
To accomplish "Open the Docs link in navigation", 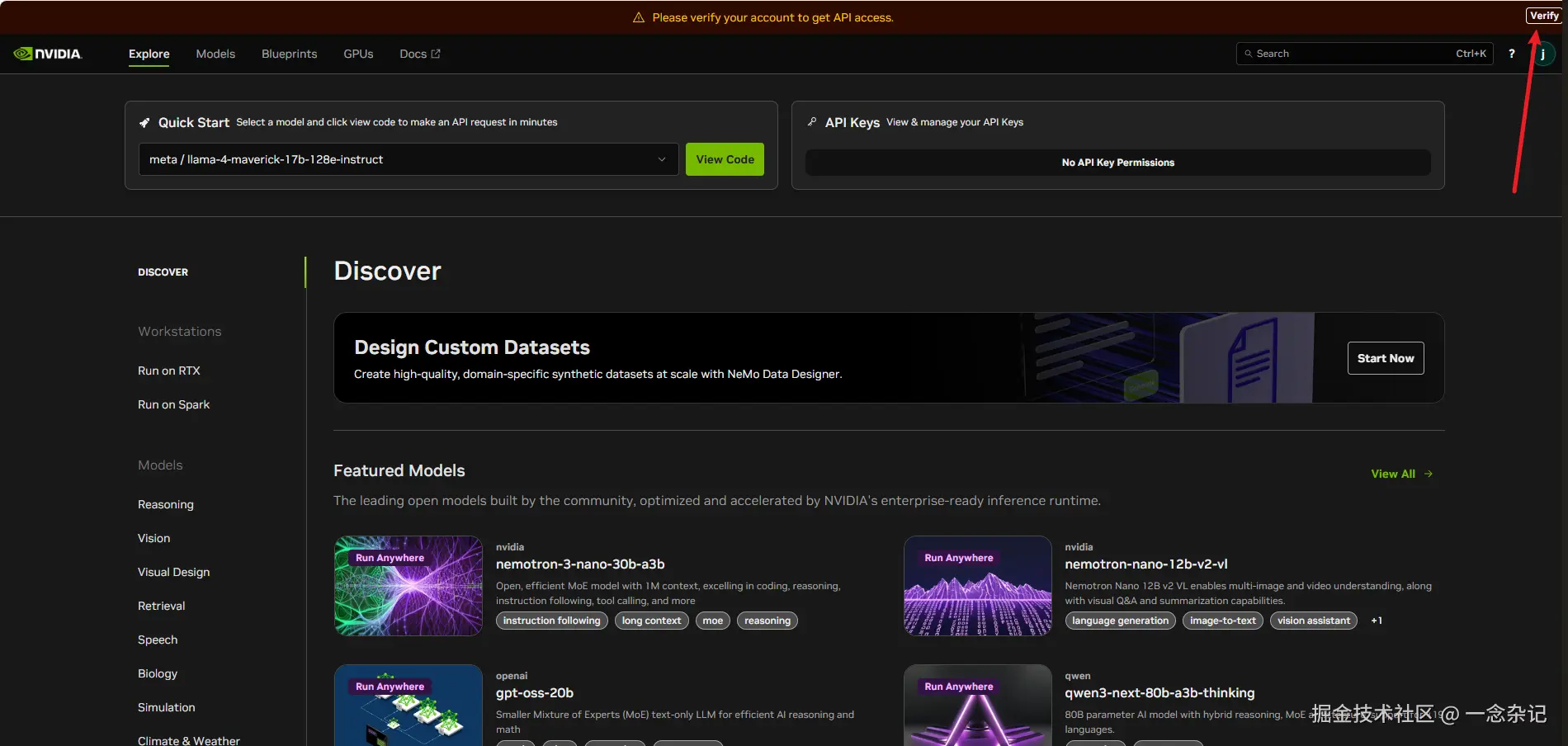I will 420,54.
